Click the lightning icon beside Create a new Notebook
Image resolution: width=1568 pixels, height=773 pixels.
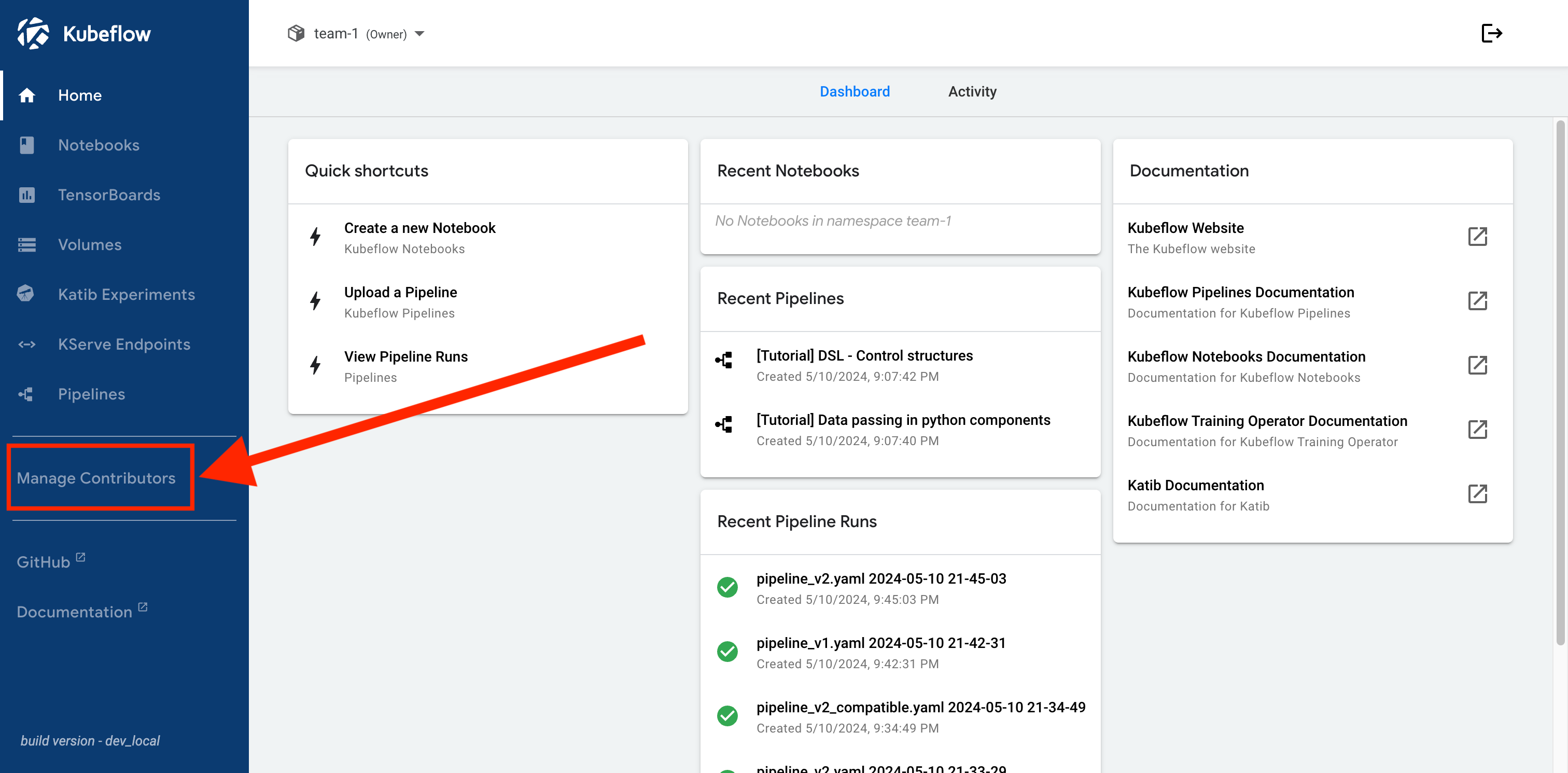tap(315, 238)
